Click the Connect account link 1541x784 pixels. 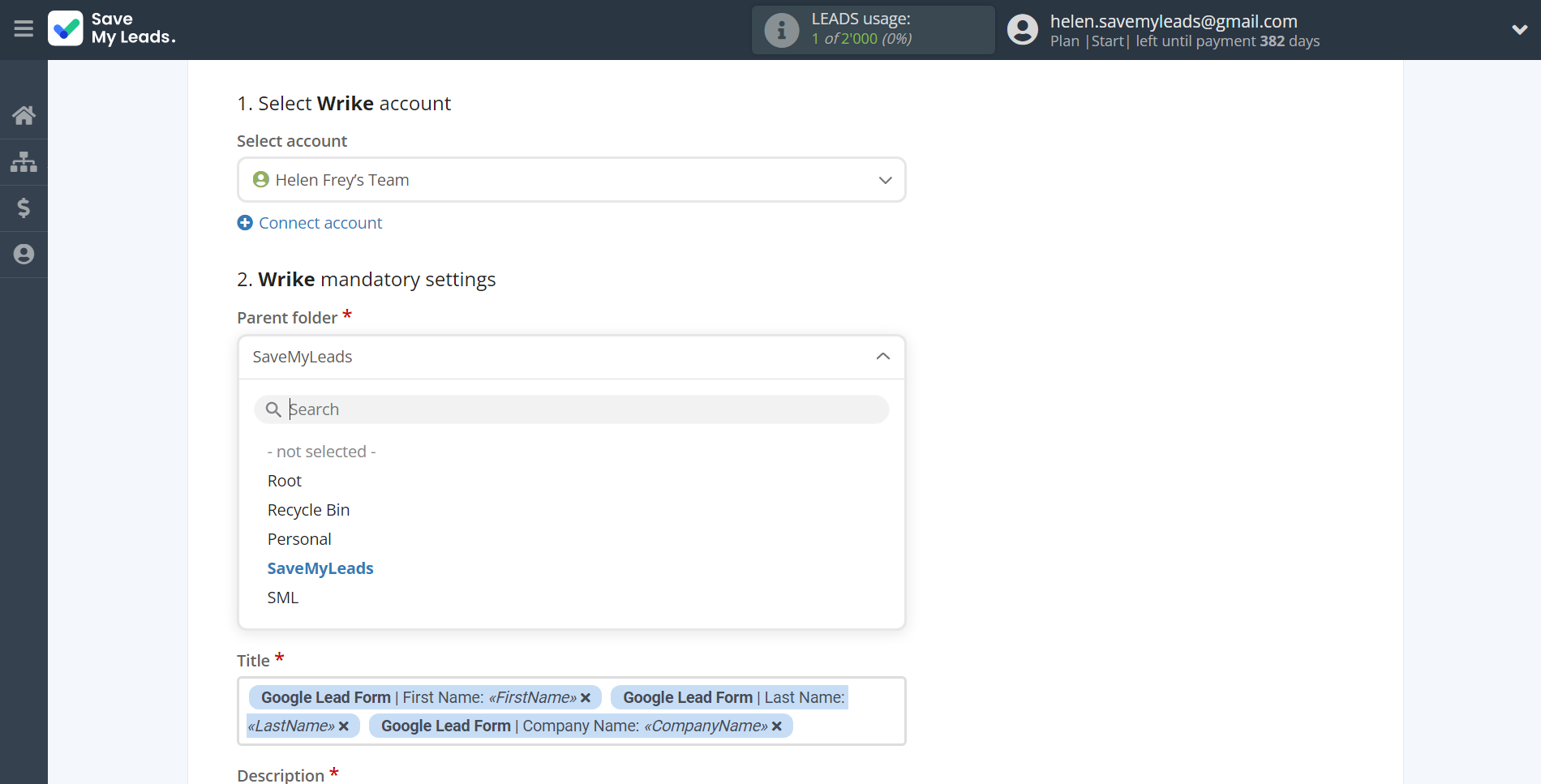point(320,223)
